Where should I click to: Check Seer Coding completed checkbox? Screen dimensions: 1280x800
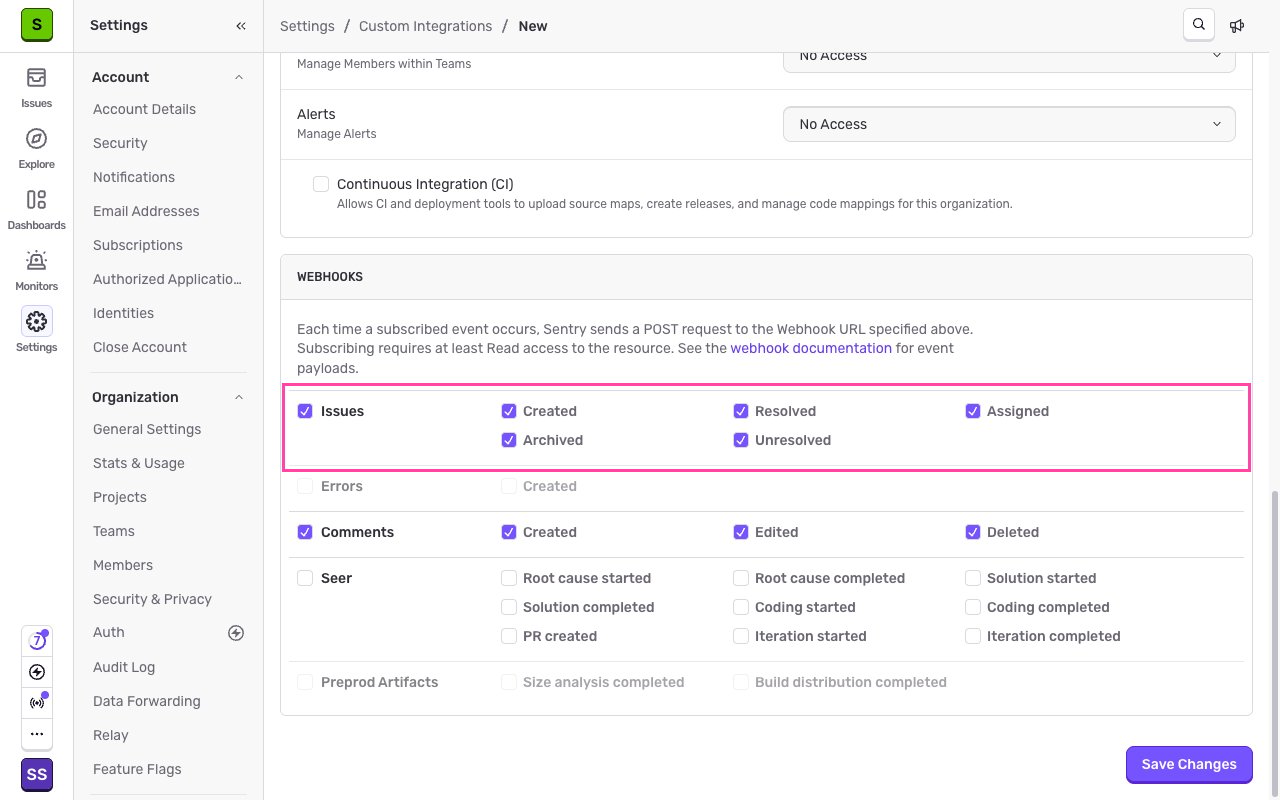(973, 607)
